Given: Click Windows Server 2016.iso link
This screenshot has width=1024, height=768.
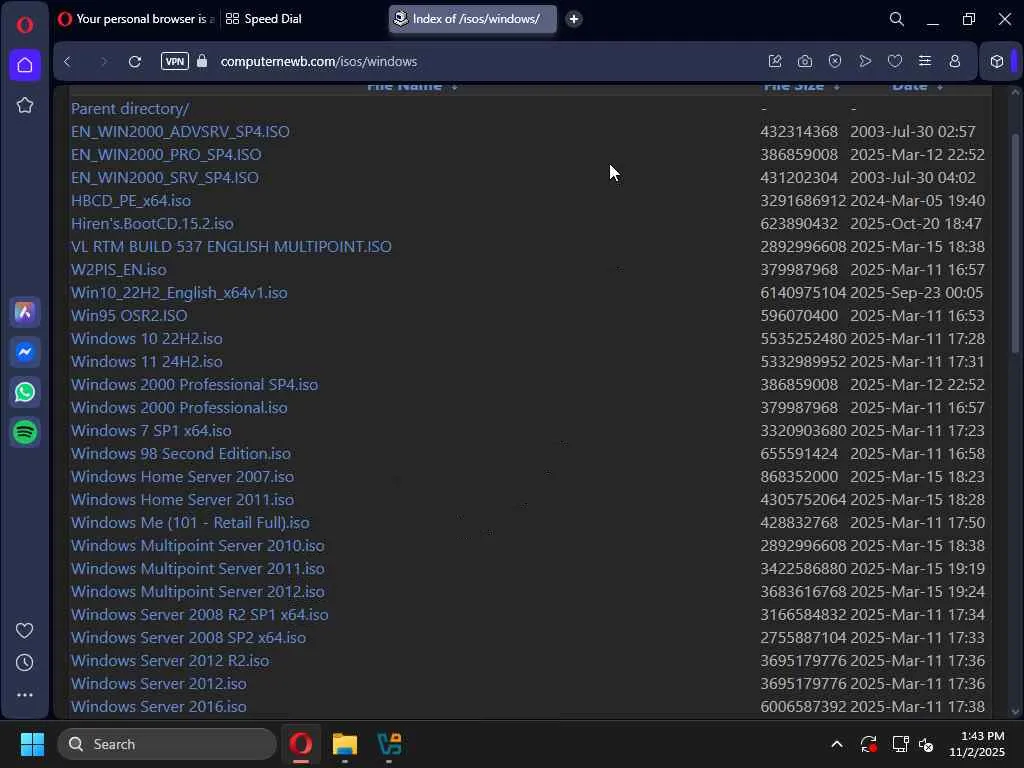Looking at the screenshot, I should pyautogui.click(x=159, y=707).
